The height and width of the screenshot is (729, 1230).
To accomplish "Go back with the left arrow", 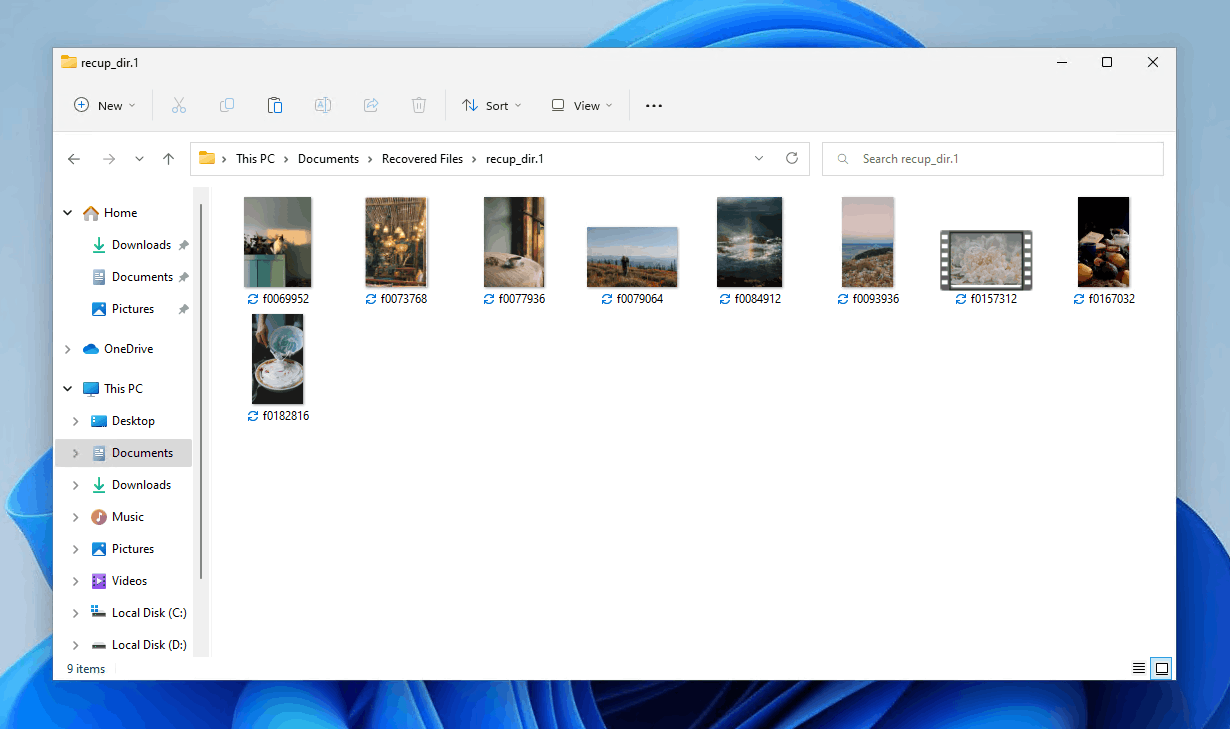I will (x=74, y=159).
